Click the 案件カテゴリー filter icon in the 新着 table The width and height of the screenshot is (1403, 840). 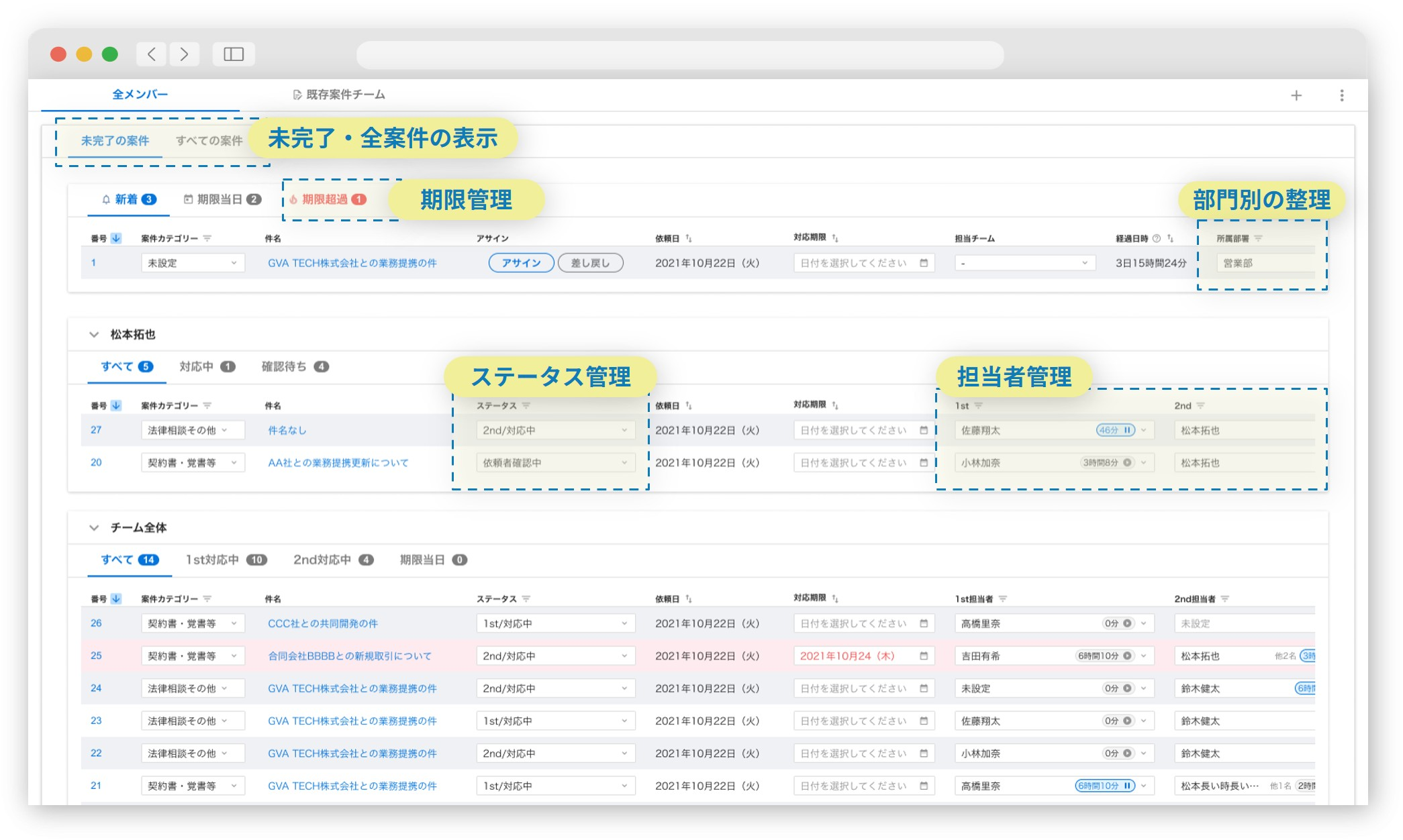point(207,238)
